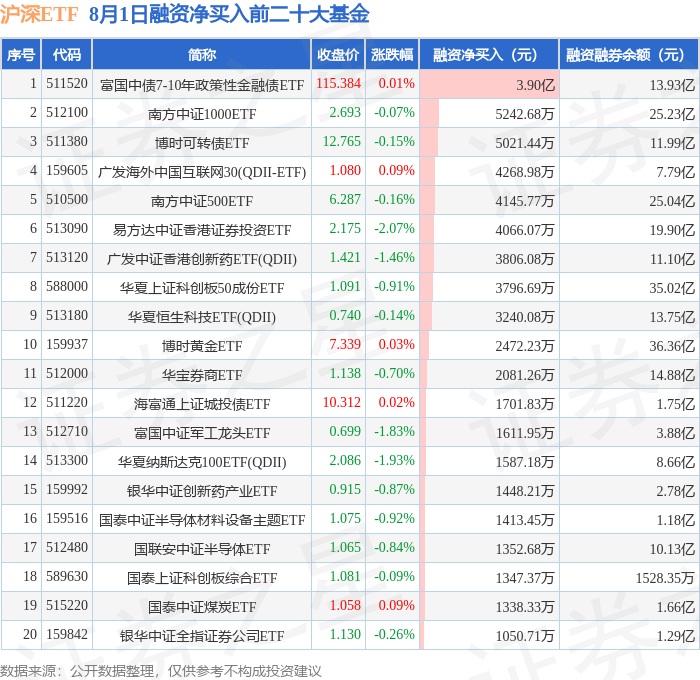The width and height of the screenshot is (700, 680).
Task: Select change value -0.26%
Action: [394, 635]
